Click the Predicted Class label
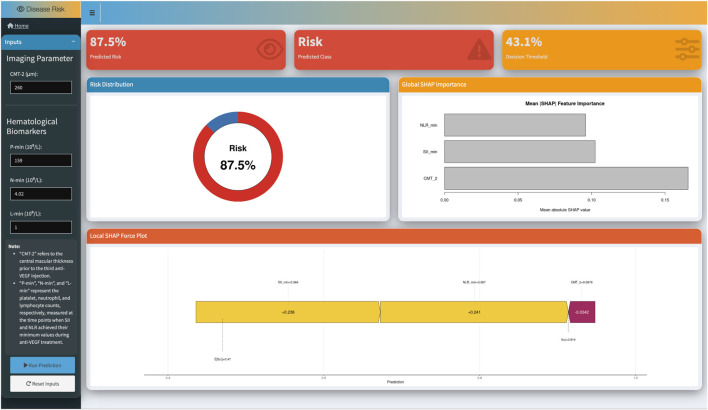708x410 pixels. 315,57
